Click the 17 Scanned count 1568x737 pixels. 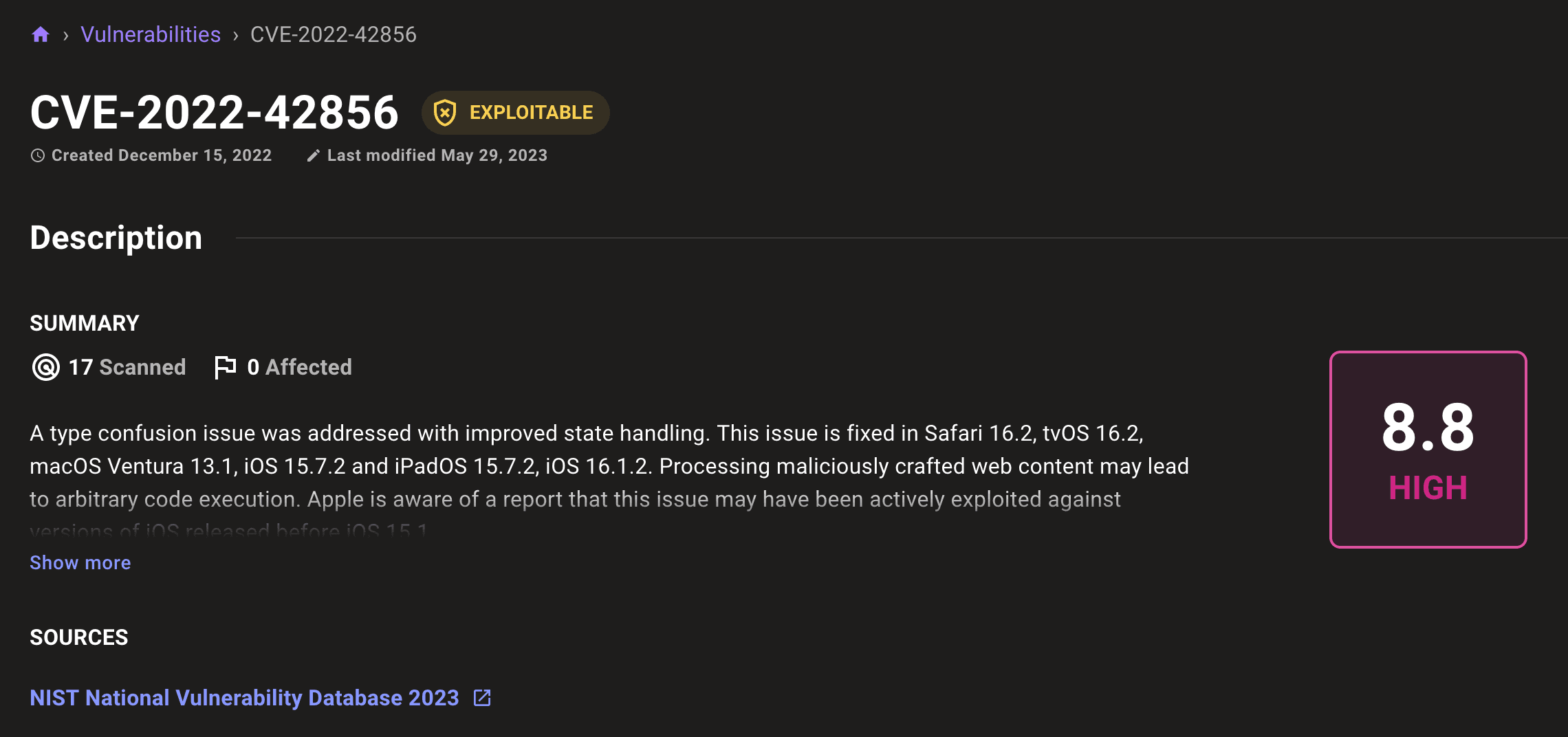click(x=127, y=367)
